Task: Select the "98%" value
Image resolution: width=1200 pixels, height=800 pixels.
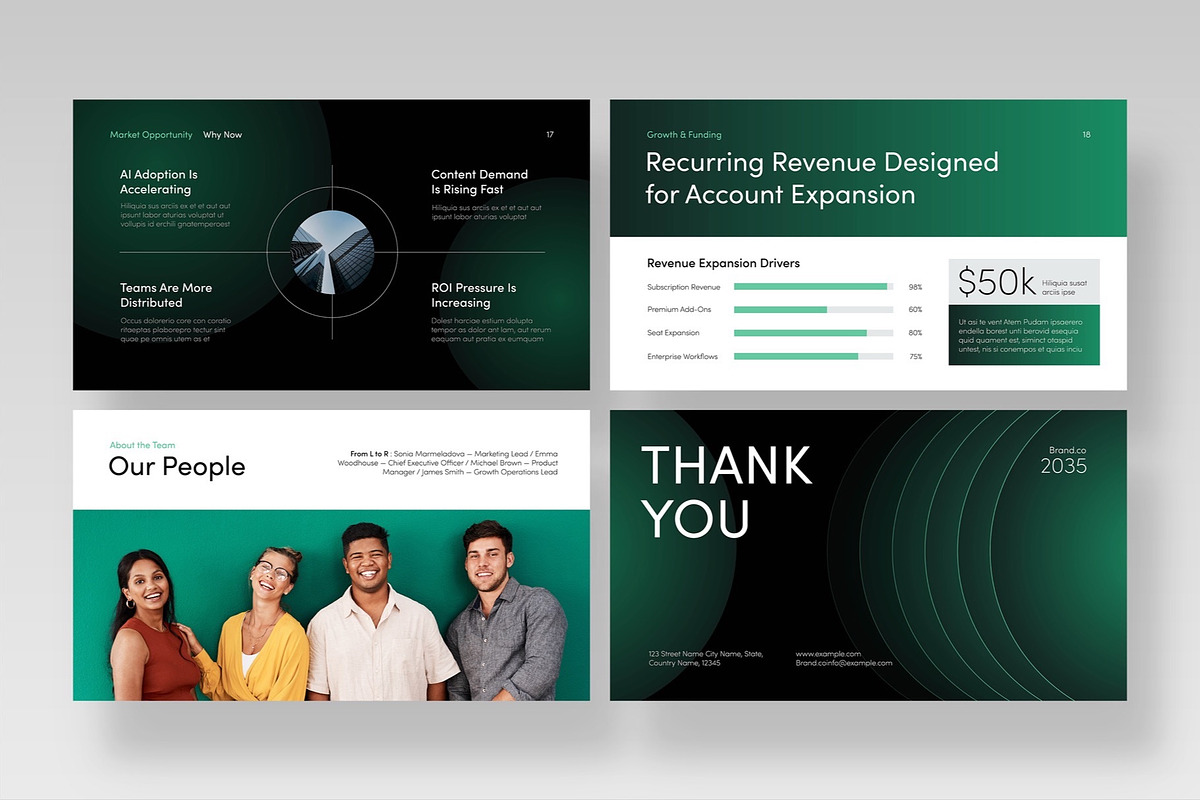Action: tap(915, 287)
